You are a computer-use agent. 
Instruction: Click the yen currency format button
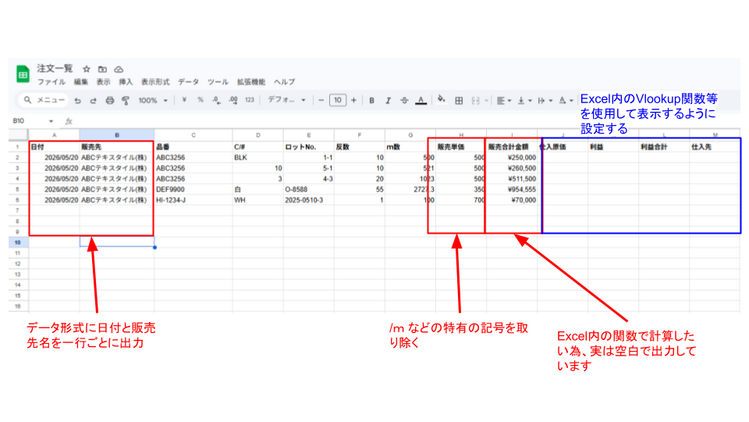184,100
